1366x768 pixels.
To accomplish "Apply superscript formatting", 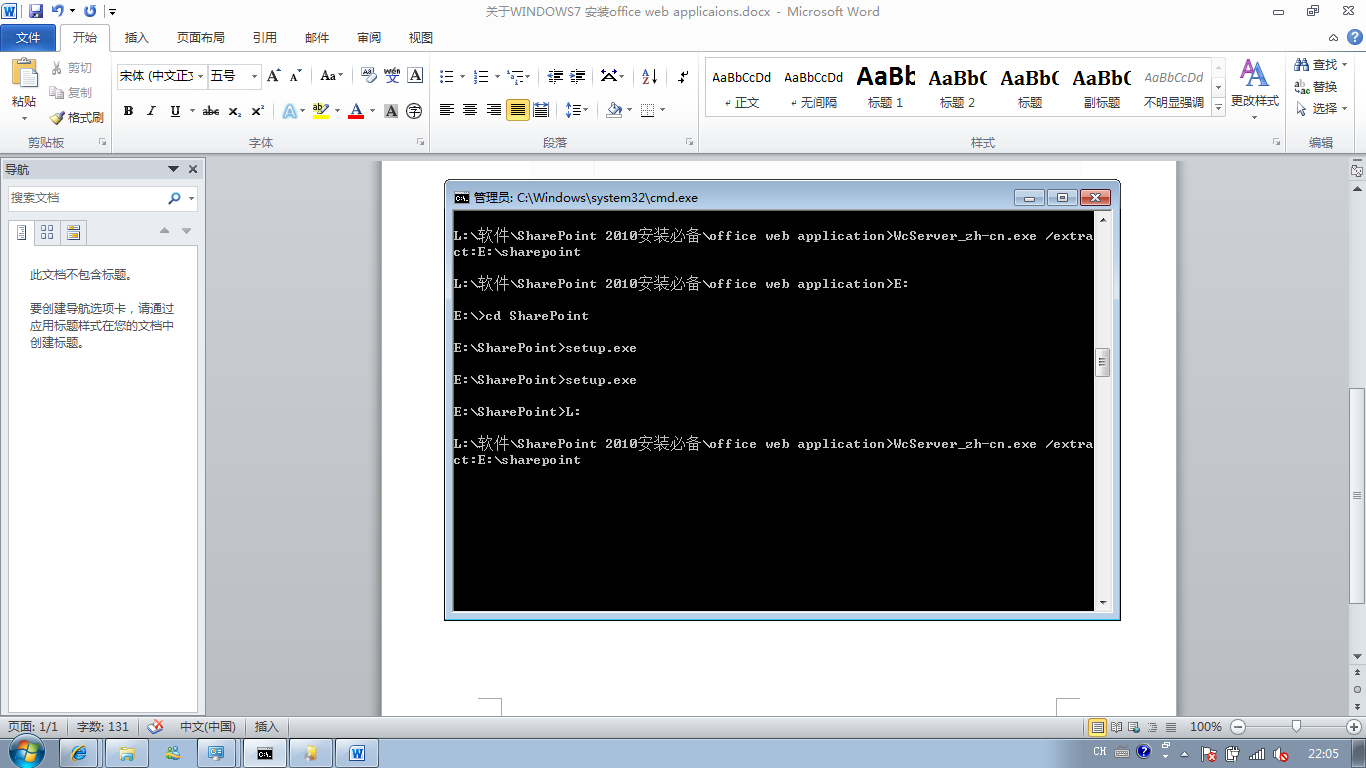I will point(258,111).
